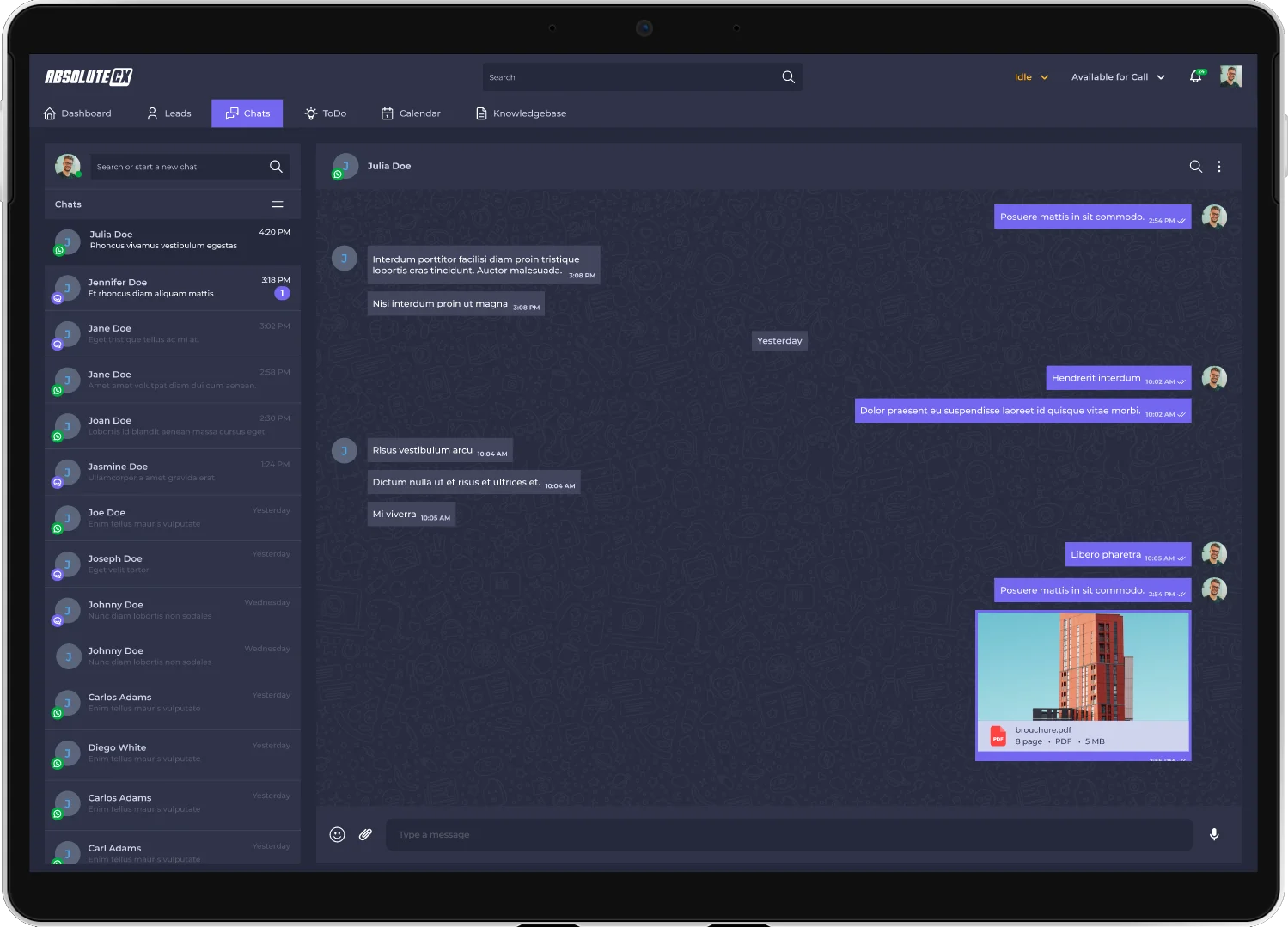Open the Knowledgebase tab
Screen dimensions: 1288x927
click(521, 113)
